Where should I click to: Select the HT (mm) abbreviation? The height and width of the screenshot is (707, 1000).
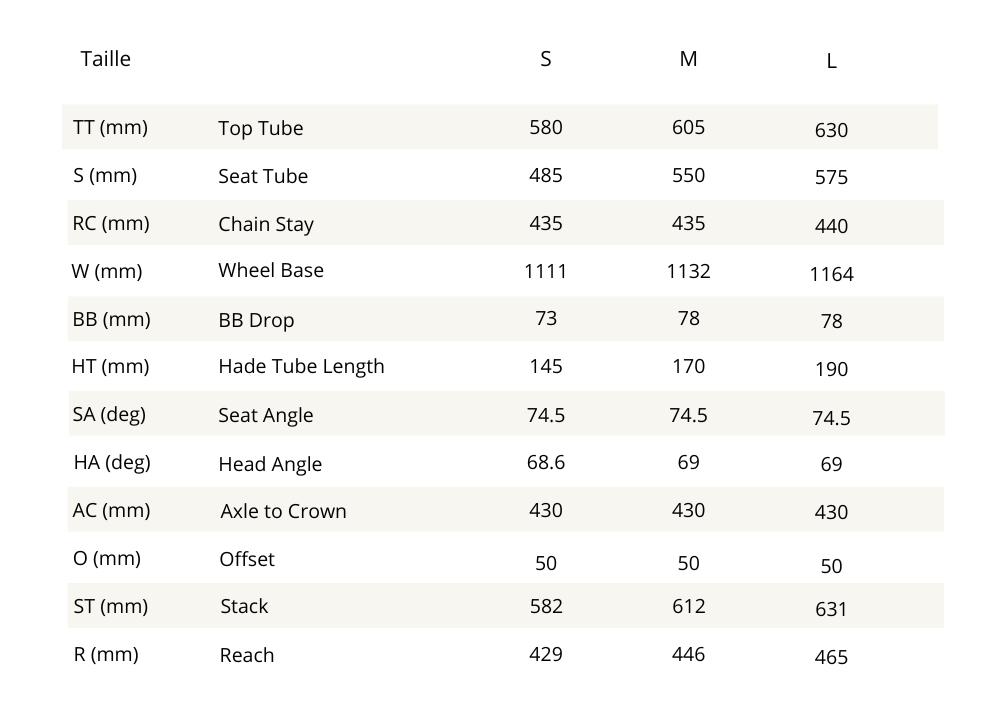[110, 366]
